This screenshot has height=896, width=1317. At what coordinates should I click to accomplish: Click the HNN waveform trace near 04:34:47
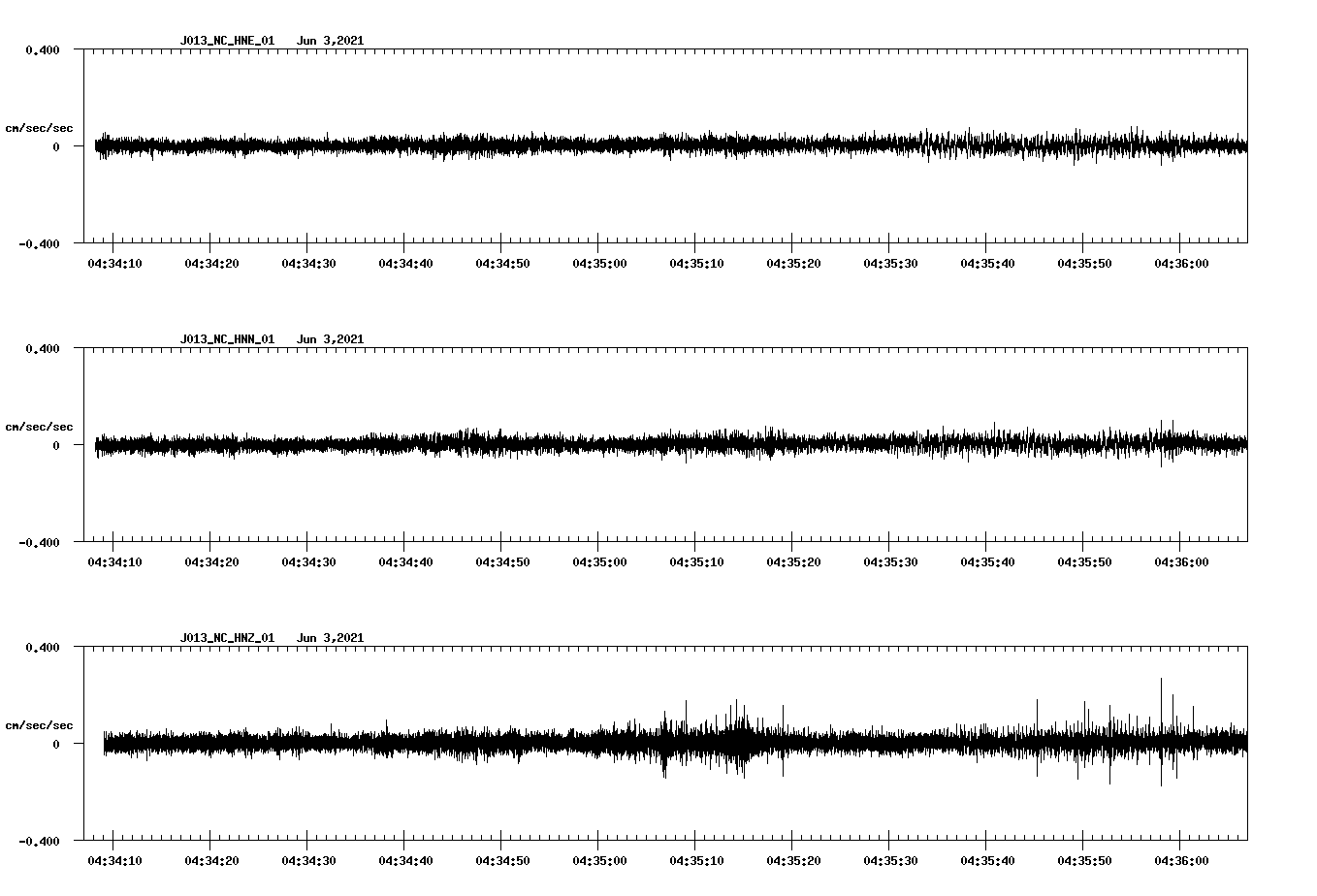[x=473, y=444]
